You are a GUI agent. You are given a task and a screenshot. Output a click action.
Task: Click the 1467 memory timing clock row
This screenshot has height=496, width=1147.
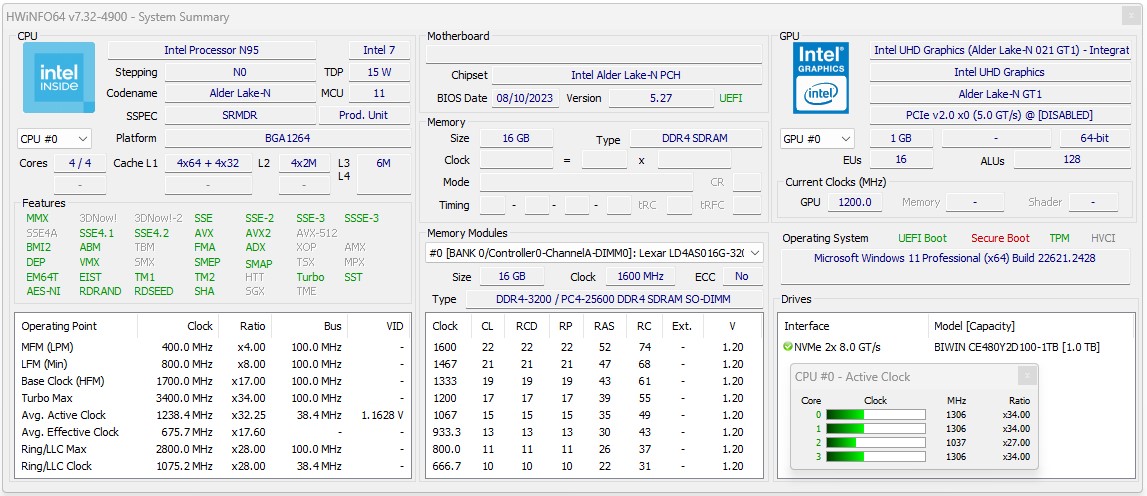pyautogui.click(x=594, y=364)
